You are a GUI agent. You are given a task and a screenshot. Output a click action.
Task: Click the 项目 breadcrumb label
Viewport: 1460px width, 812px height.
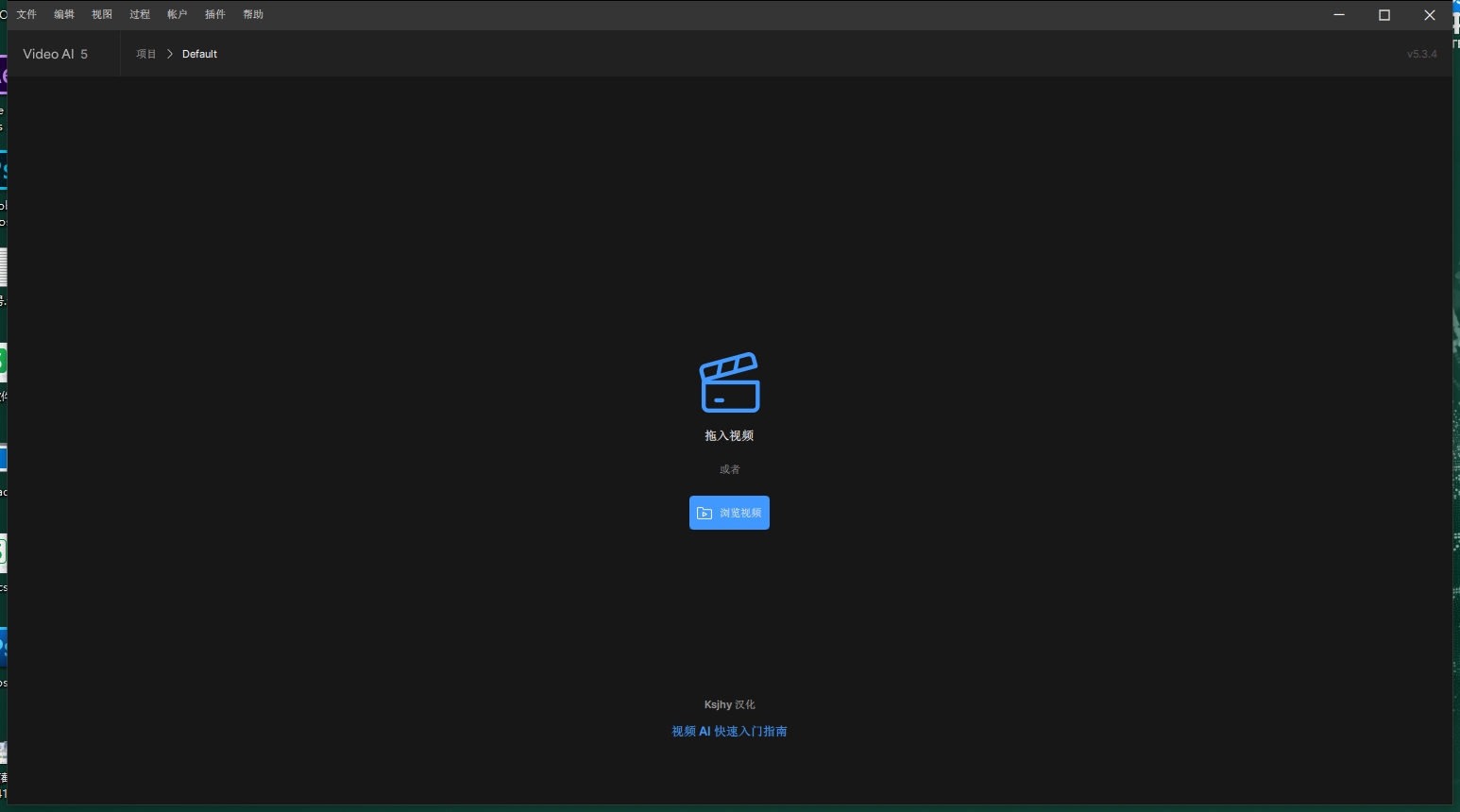tap(145, 53)
